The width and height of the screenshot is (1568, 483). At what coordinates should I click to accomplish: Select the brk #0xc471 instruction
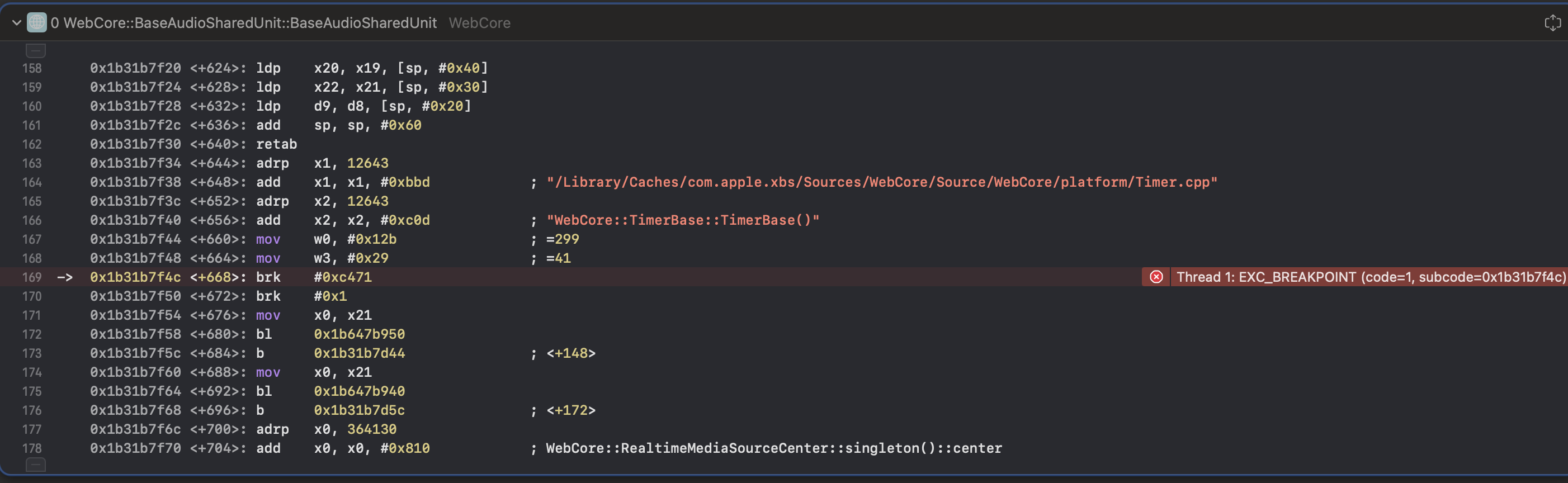click(314, 277)
